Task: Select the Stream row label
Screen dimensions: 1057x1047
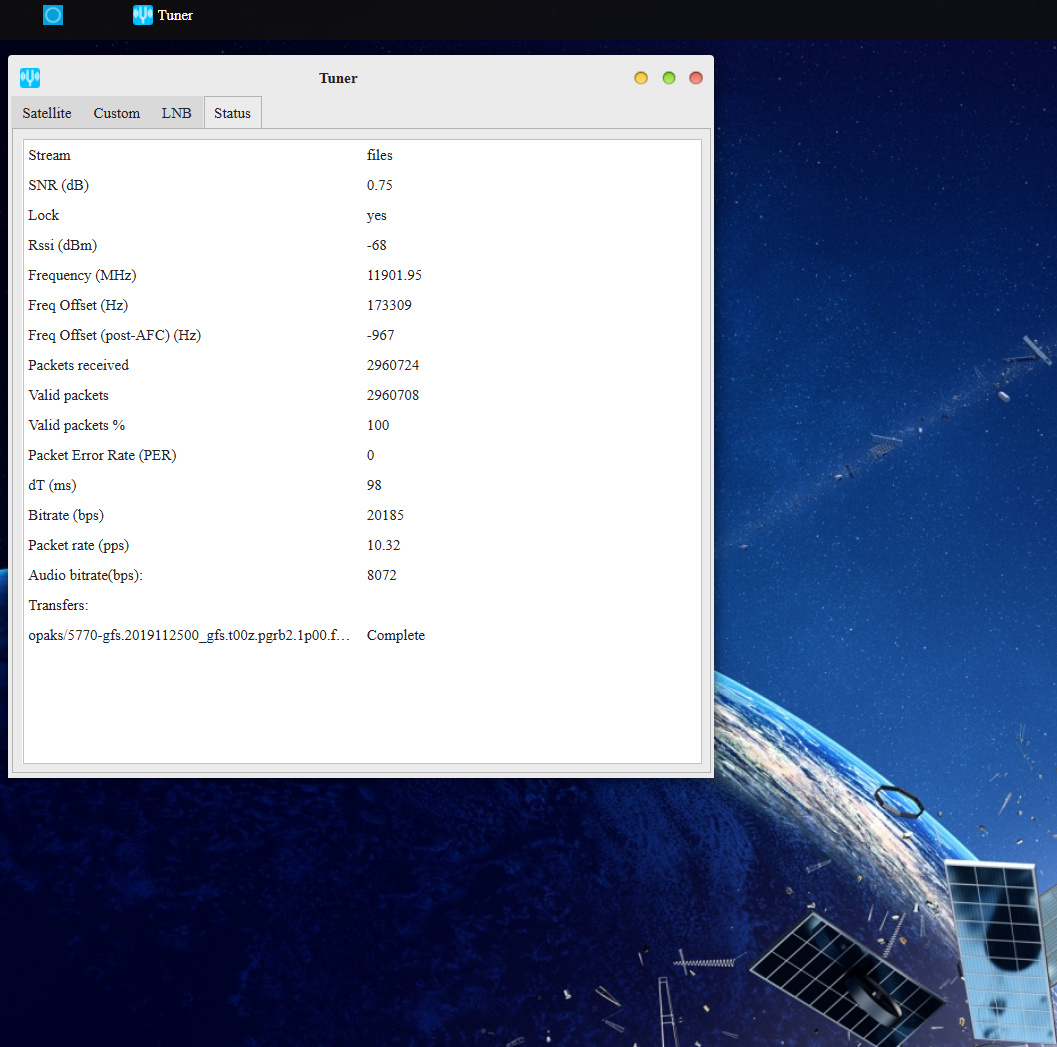Action: (49, 155)
